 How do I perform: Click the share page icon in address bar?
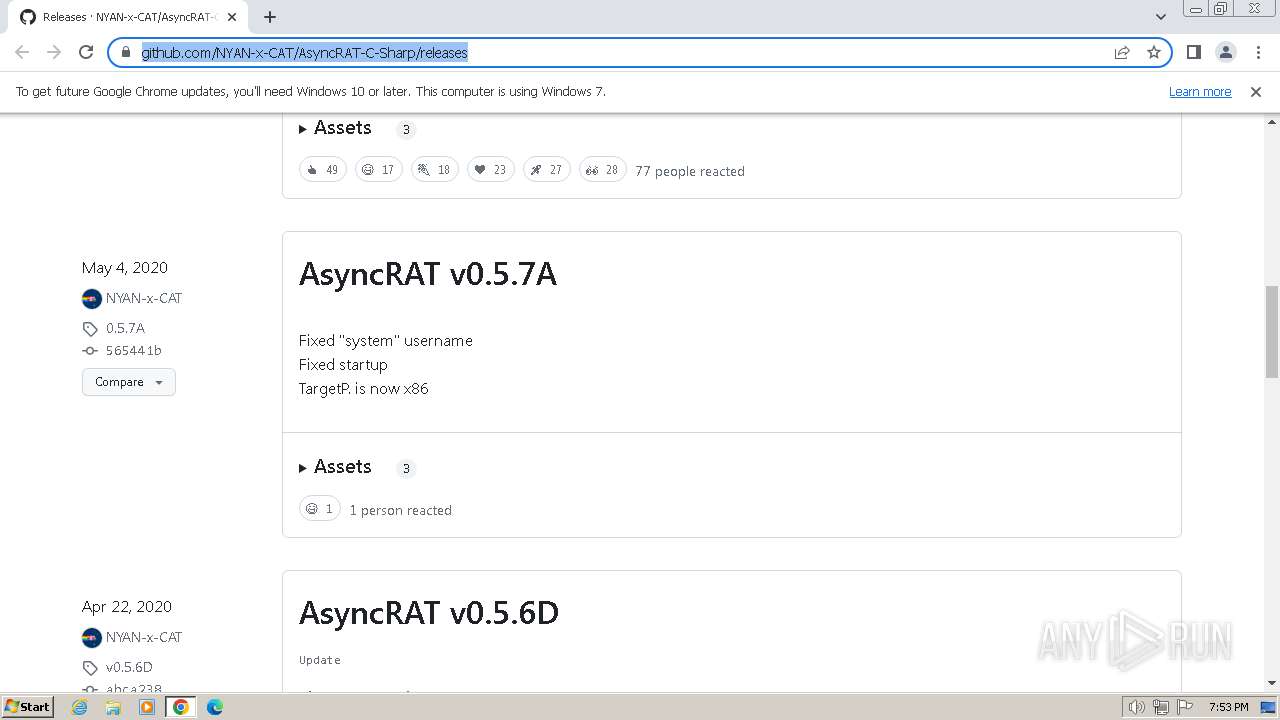click(1122, 52)
